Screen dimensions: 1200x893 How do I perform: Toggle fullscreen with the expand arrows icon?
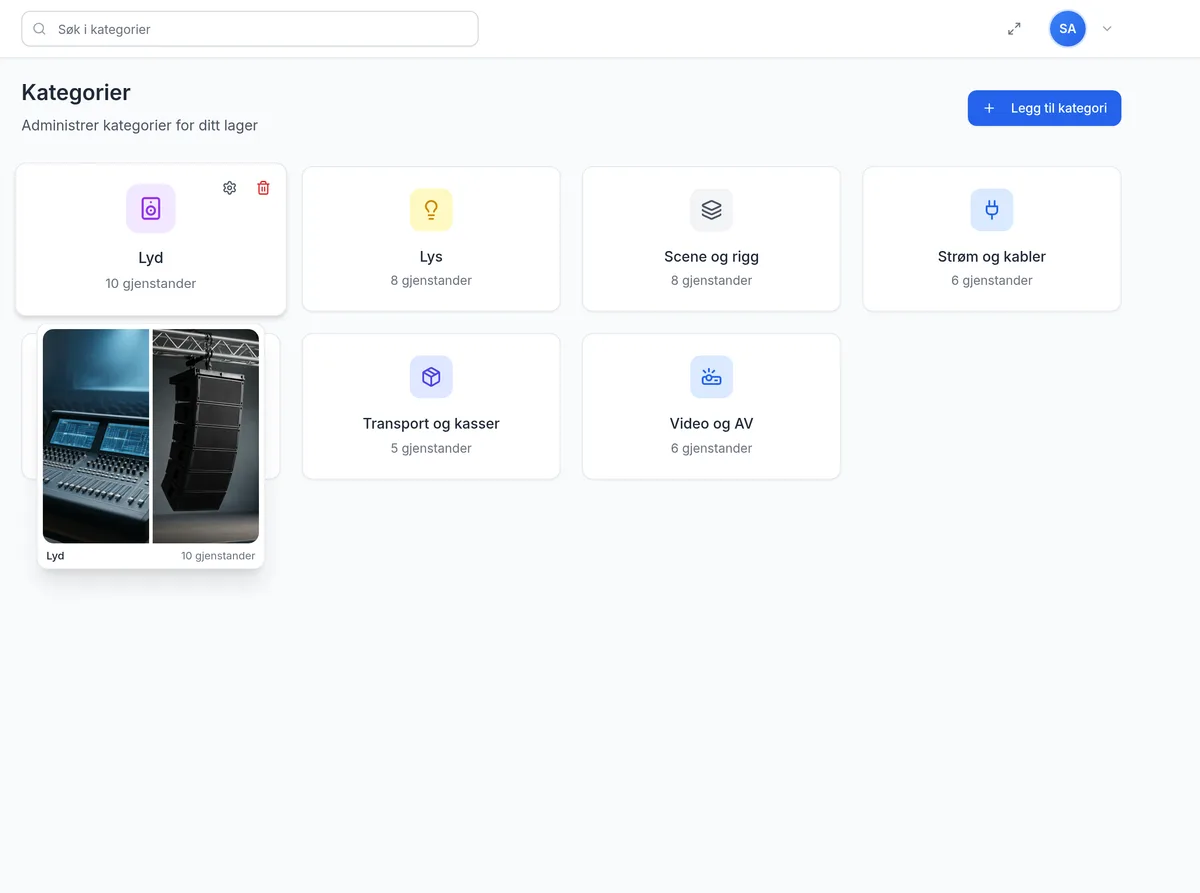[1014, 29]
